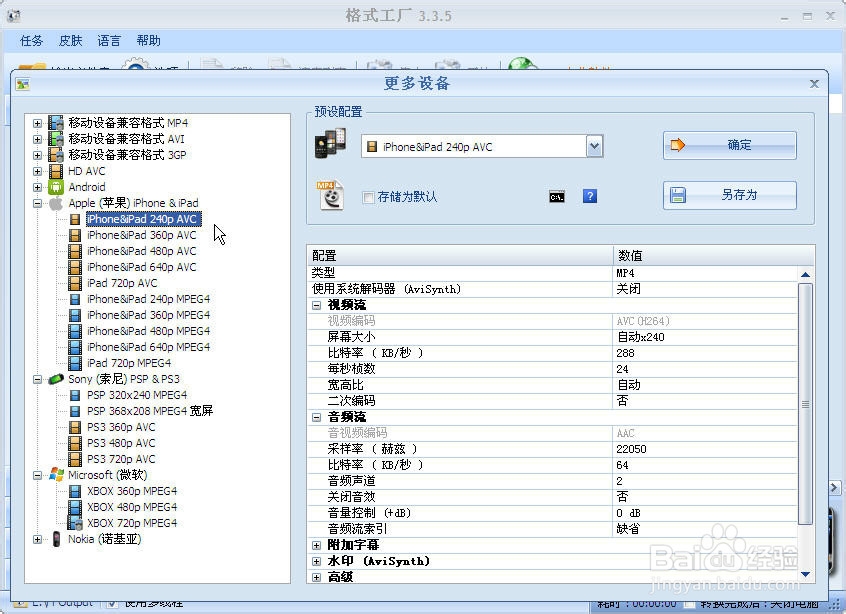Click the dialog icon in 更多设备 title bar

point(23,84)
